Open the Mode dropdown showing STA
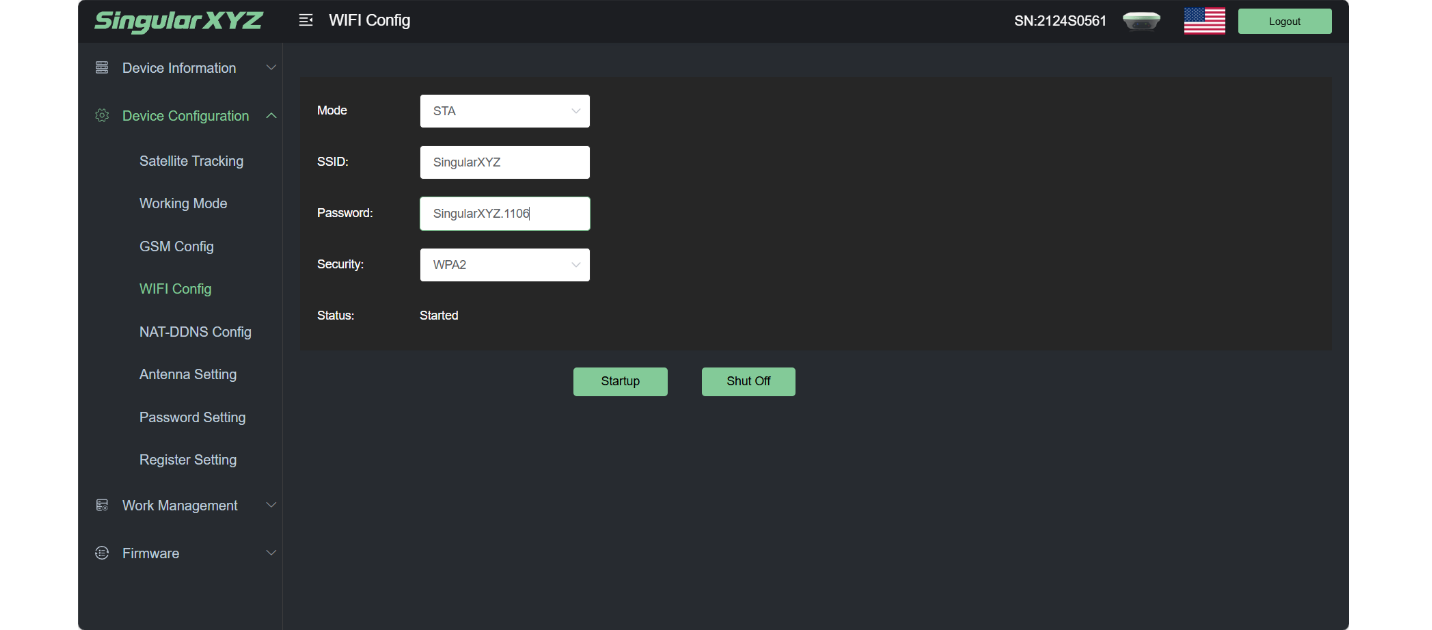Screen dimensions: 1432x630 [x=504, y=111]
